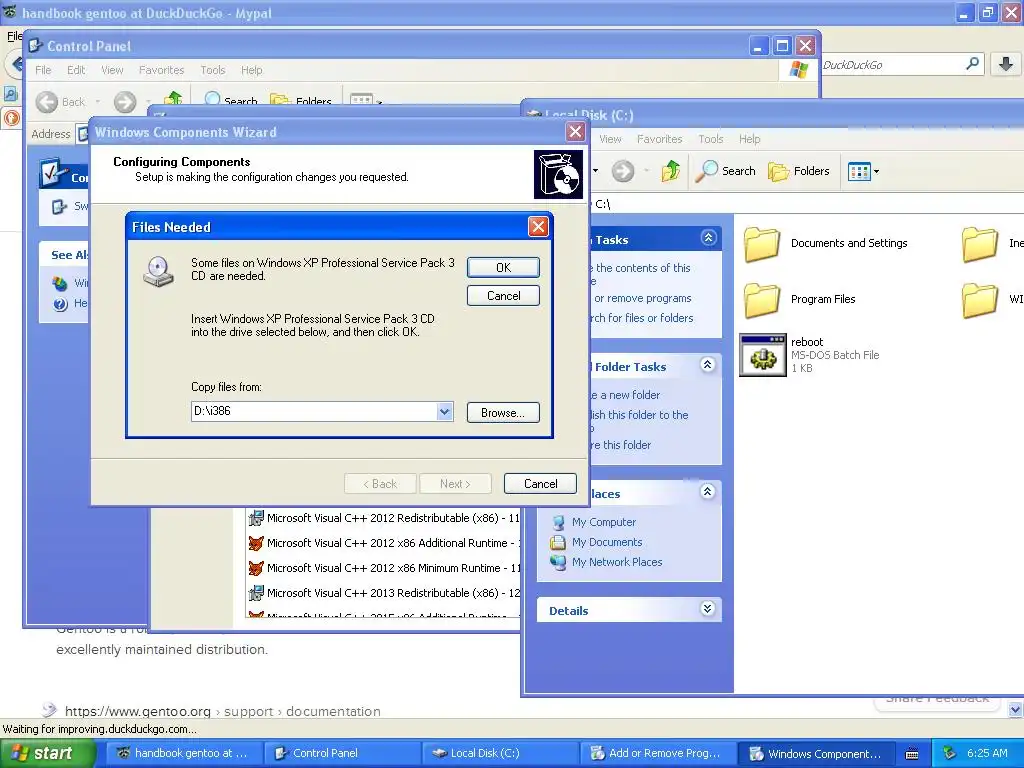Screen dimensions: 1024x768
Task: Click Forward arrow in Control Panel toolbar
Action: [125, 102]
